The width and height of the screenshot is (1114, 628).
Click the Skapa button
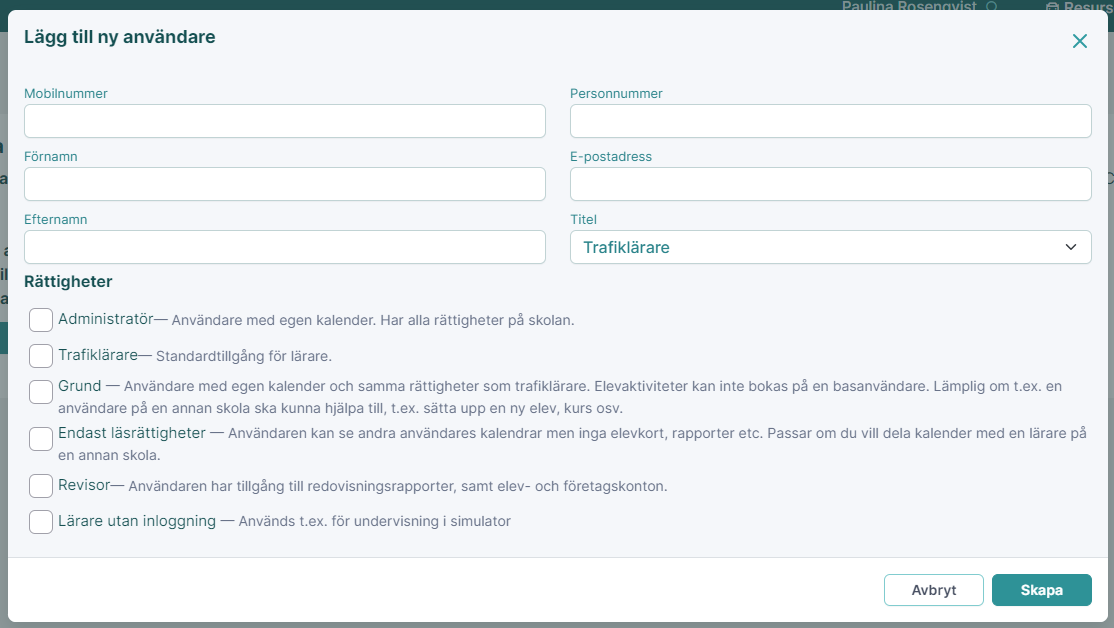[x=1042, y=590]
